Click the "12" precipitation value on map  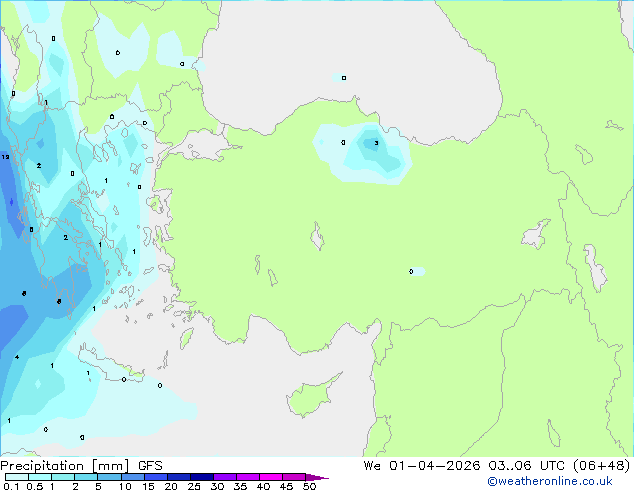(x=5, y=157)
